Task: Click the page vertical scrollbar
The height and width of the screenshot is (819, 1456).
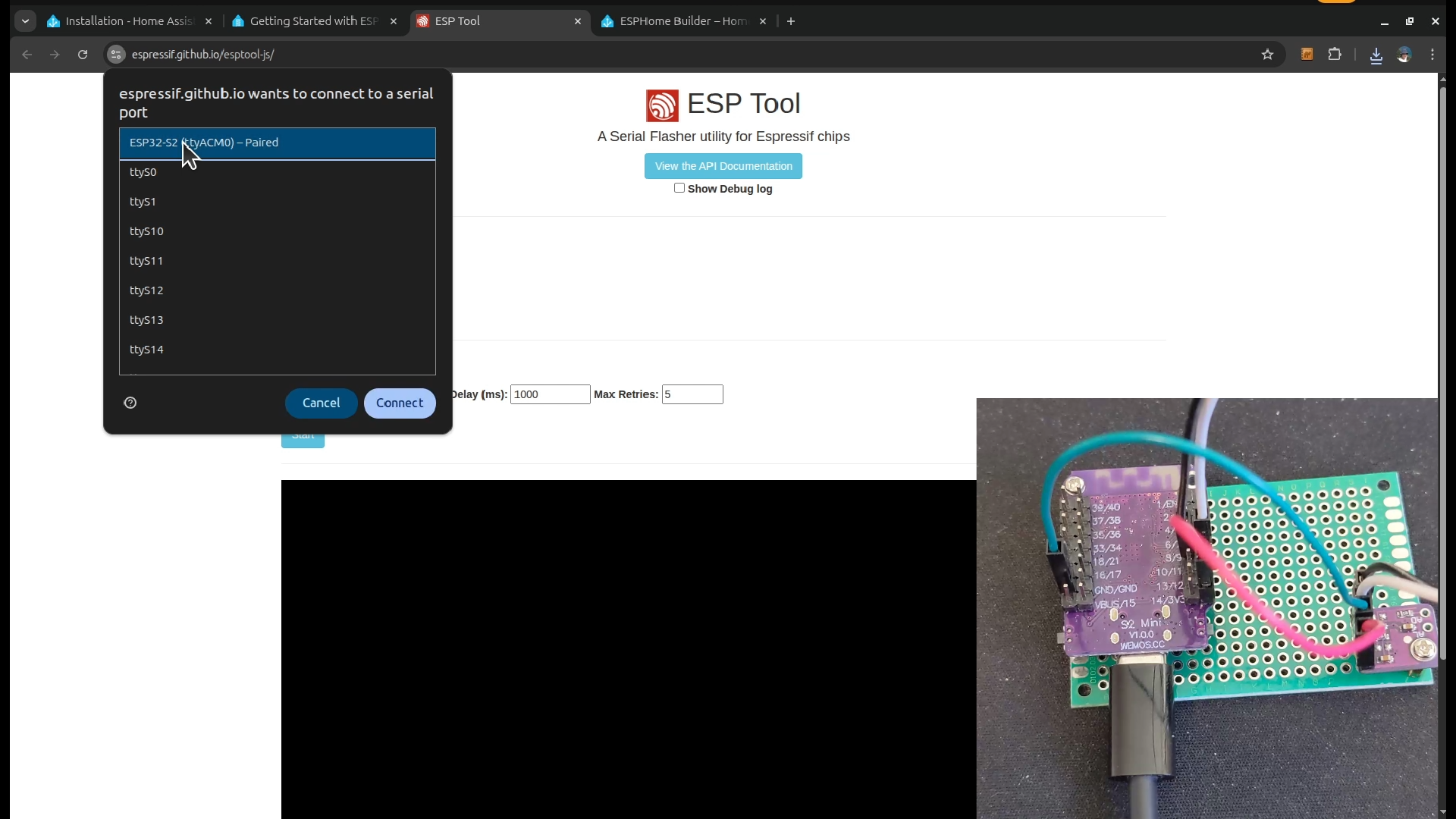Action: (x=1443, y=372)
